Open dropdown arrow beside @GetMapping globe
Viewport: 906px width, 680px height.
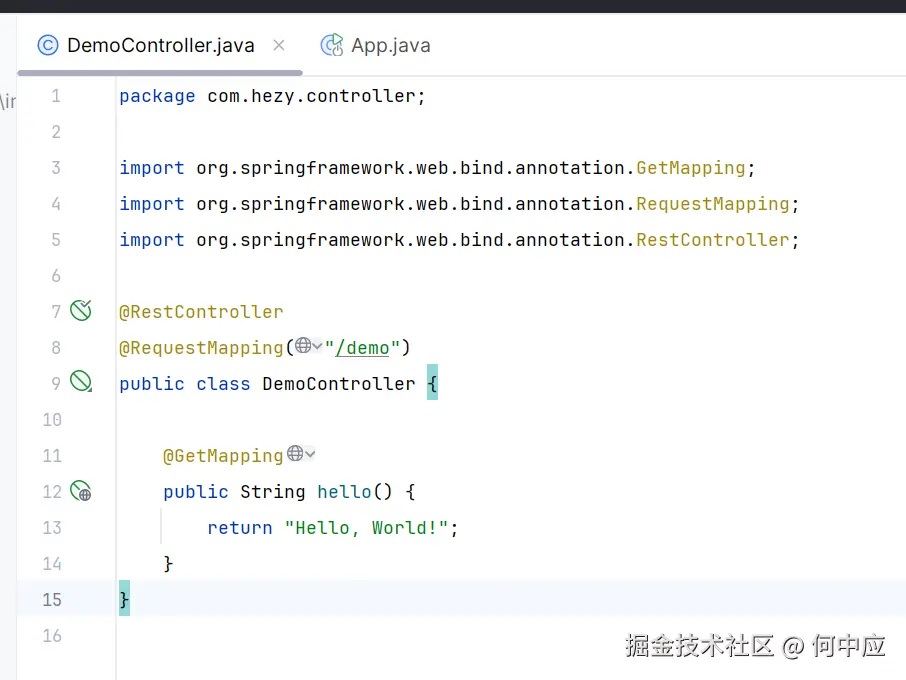click(x=310, y=454)
